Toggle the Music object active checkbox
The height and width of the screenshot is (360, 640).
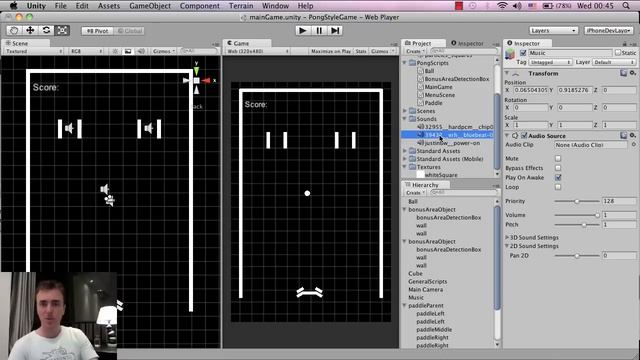click(523, 53)
